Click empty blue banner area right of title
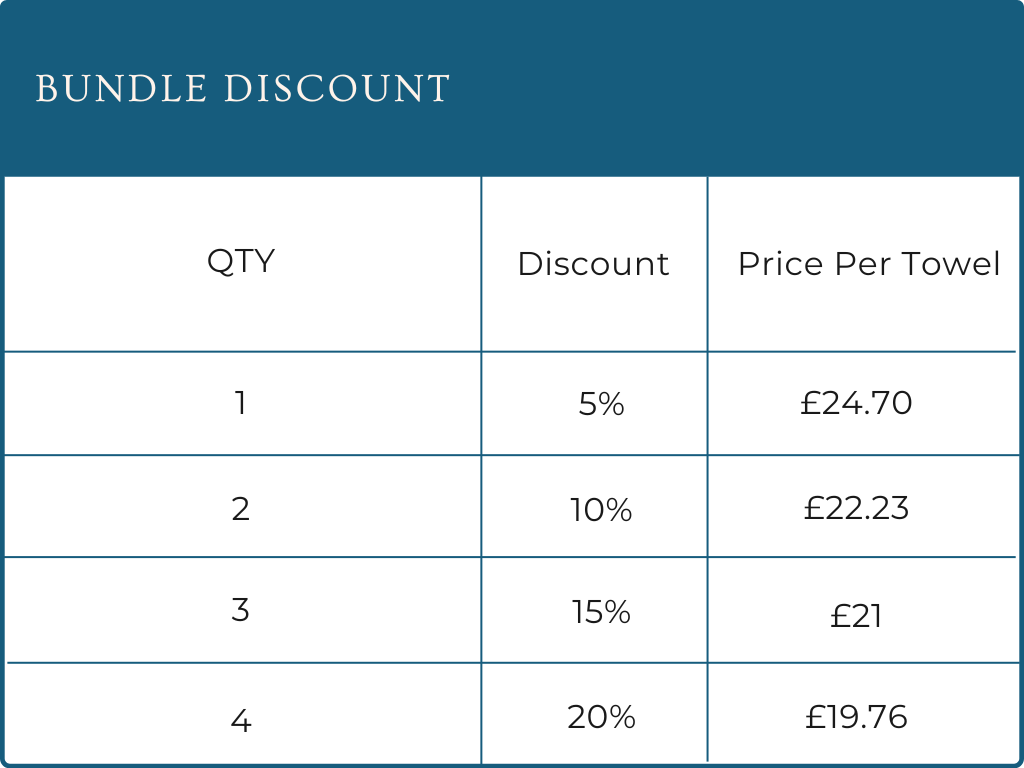 pyautogui.click(x=740, y=89)
